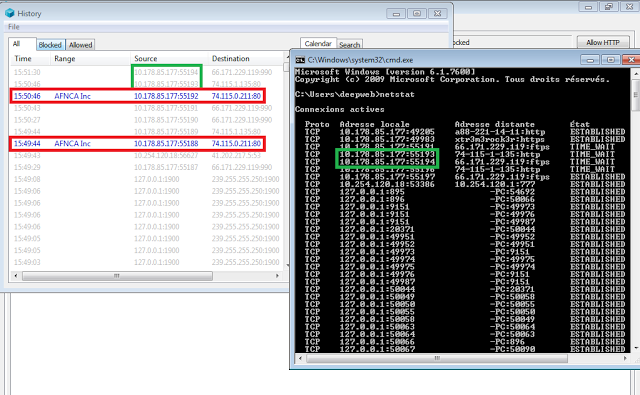Select the 15:50:27 history row
Screen dimensions: 640x395
tap(147, 120)
